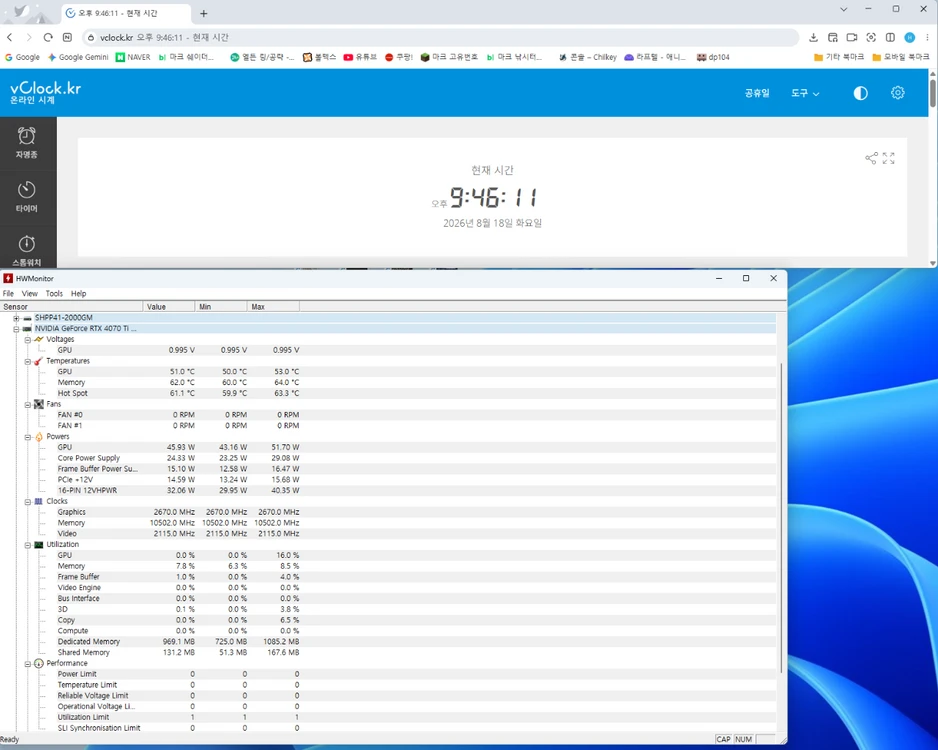The width and height of the screenshot is (938, 750).
Task: Click the Value column header
Action: click(x=169, y=307)
